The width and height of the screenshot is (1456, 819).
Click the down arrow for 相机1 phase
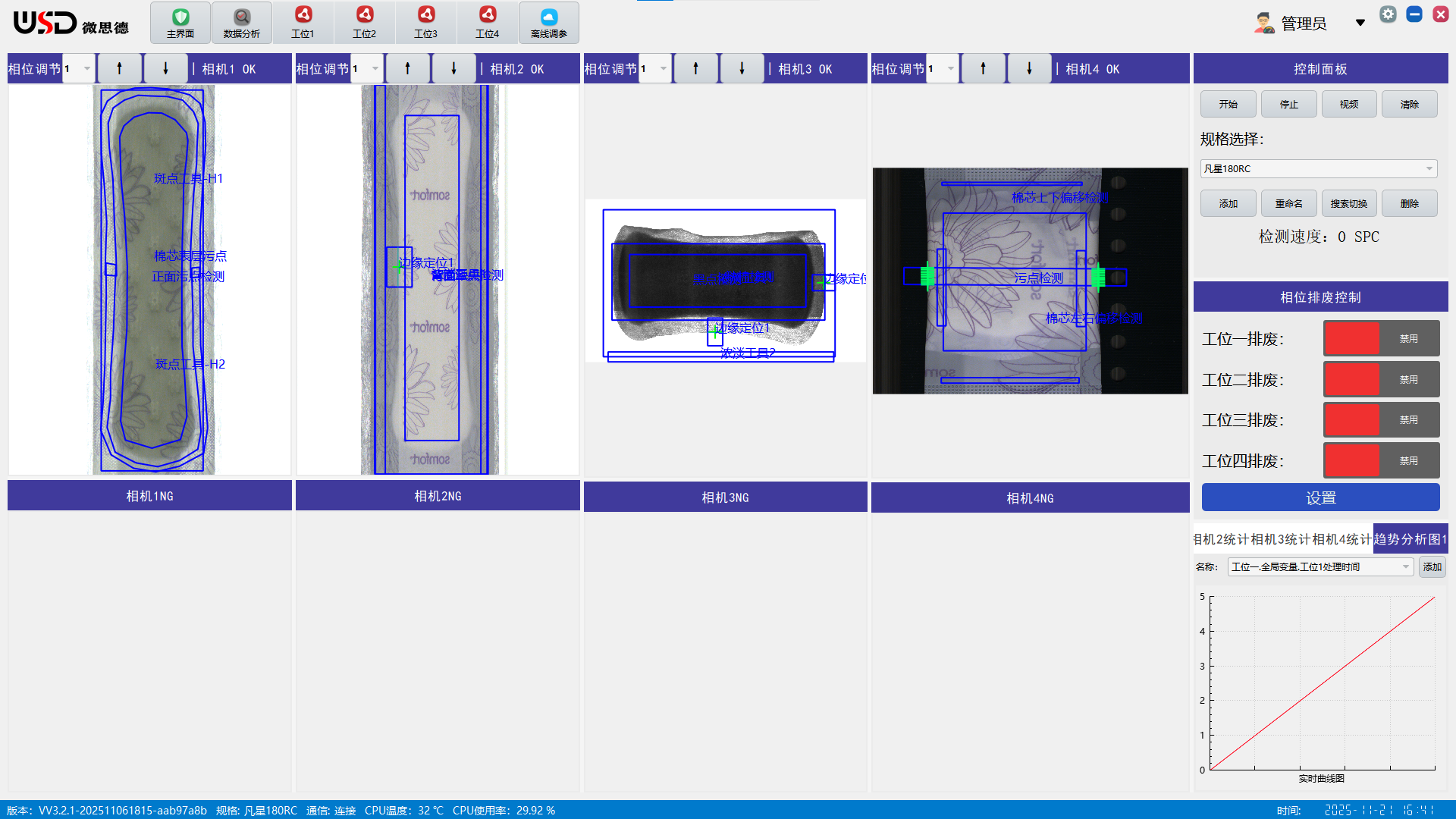165,69
